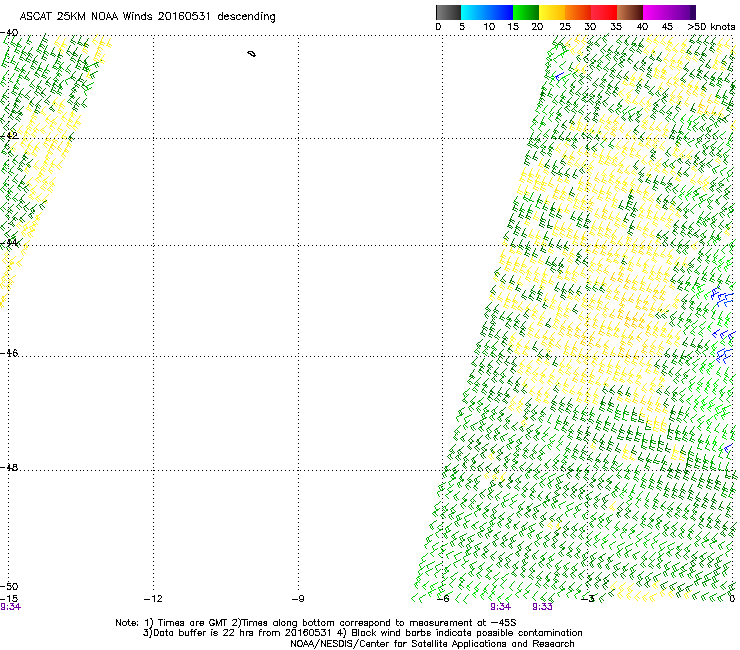
Task: Click the '-12' longitude axis label
Action: (x=153, y=599)
